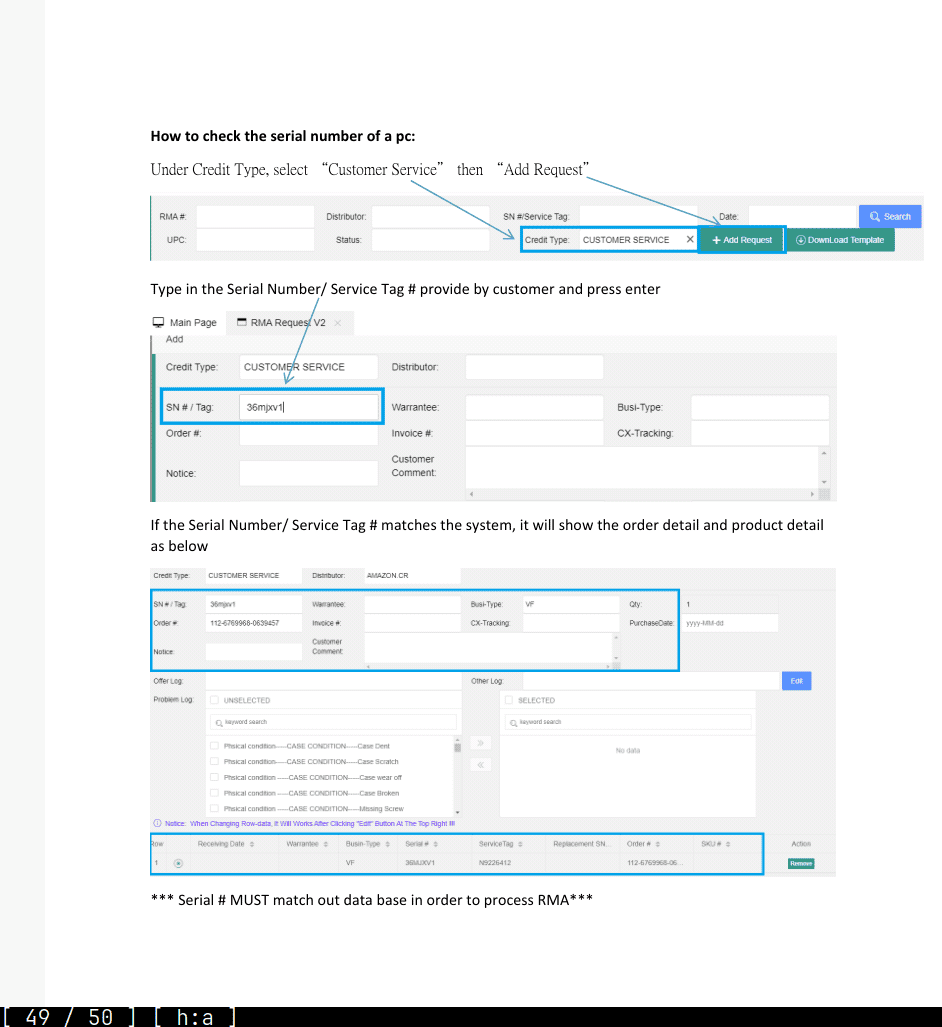Screen dimensions: 942x1027
Task: Open the Distributor filter field beside RMA #
Action: click(430, 217)
